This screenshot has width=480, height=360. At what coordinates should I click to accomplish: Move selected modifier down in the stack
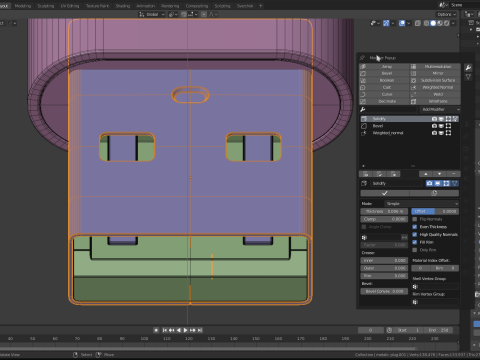point(439,174)
